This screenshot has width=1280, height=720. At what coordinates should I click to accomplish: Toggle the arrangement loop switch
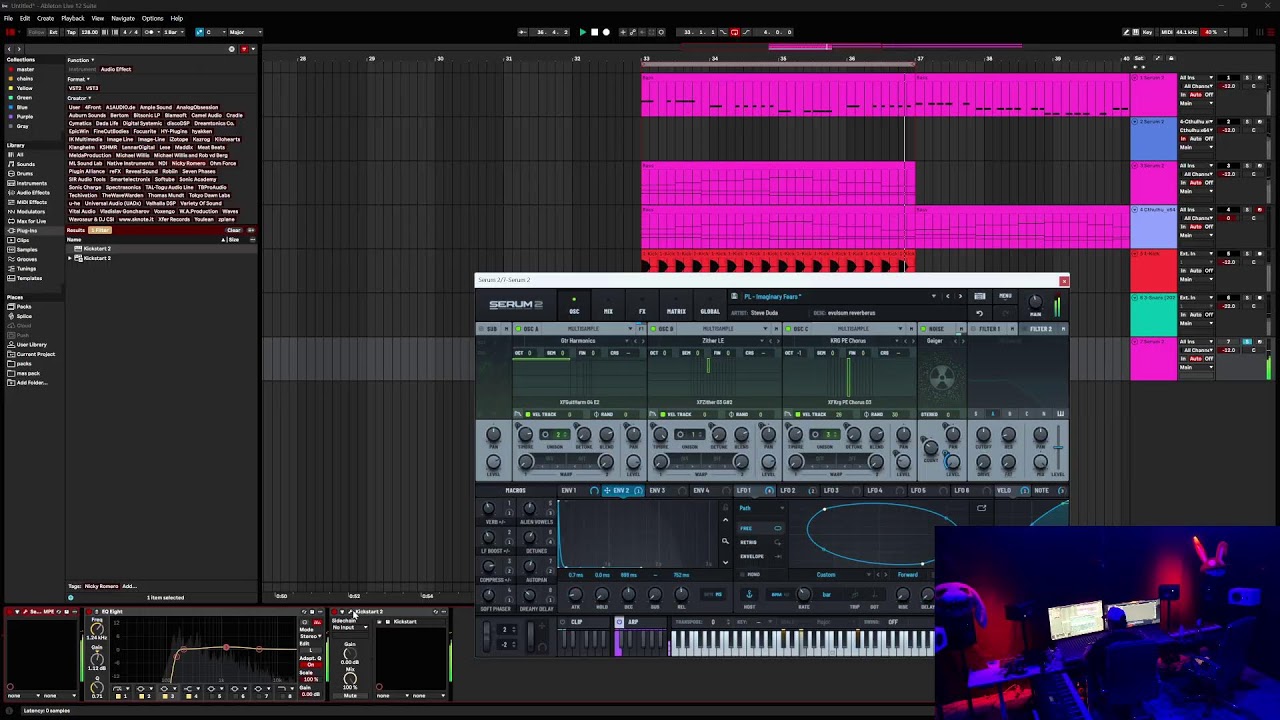click(x=734, y=32)
